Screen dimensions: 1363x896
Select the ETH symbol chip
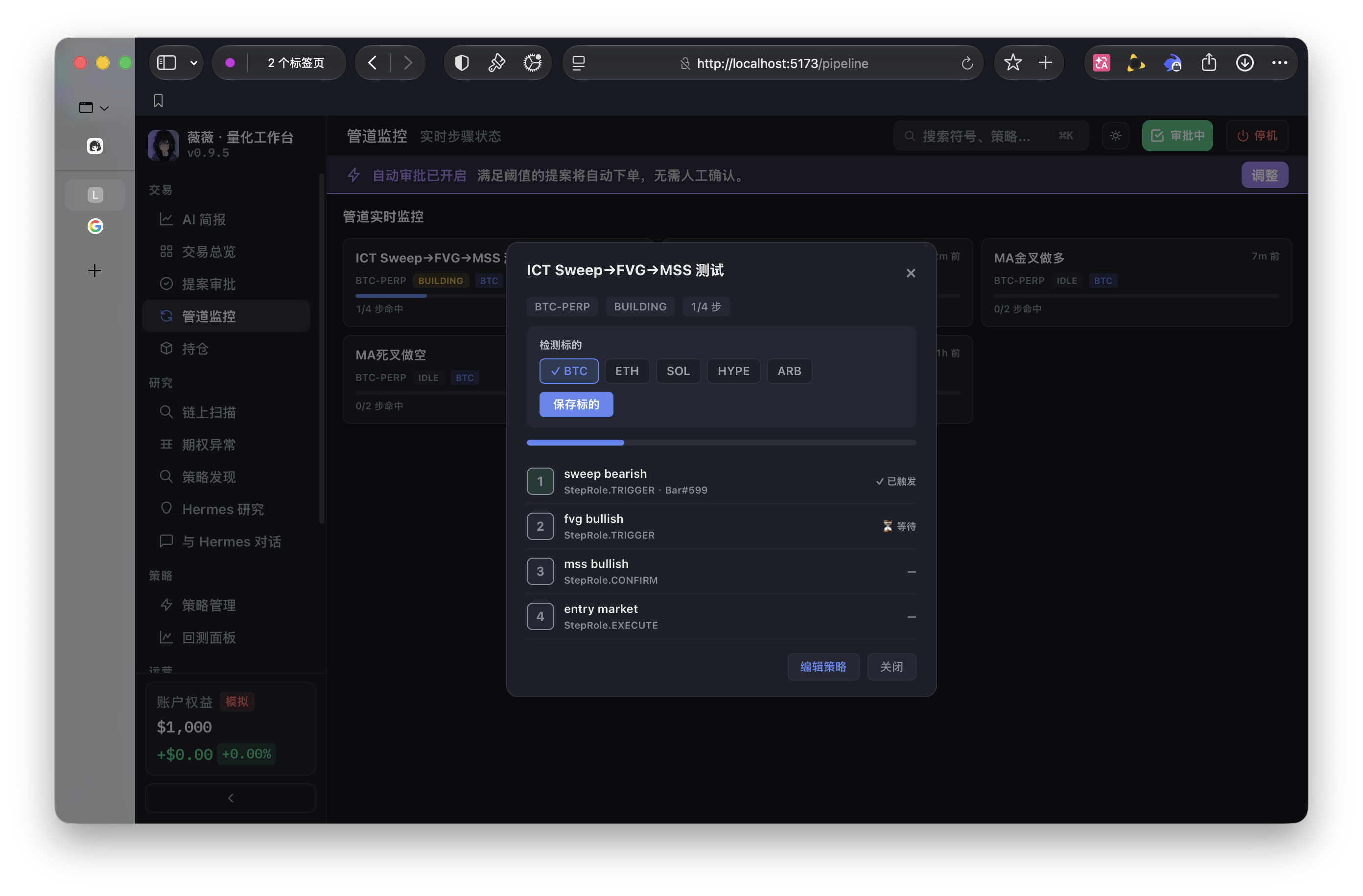(x=627, y=371)
